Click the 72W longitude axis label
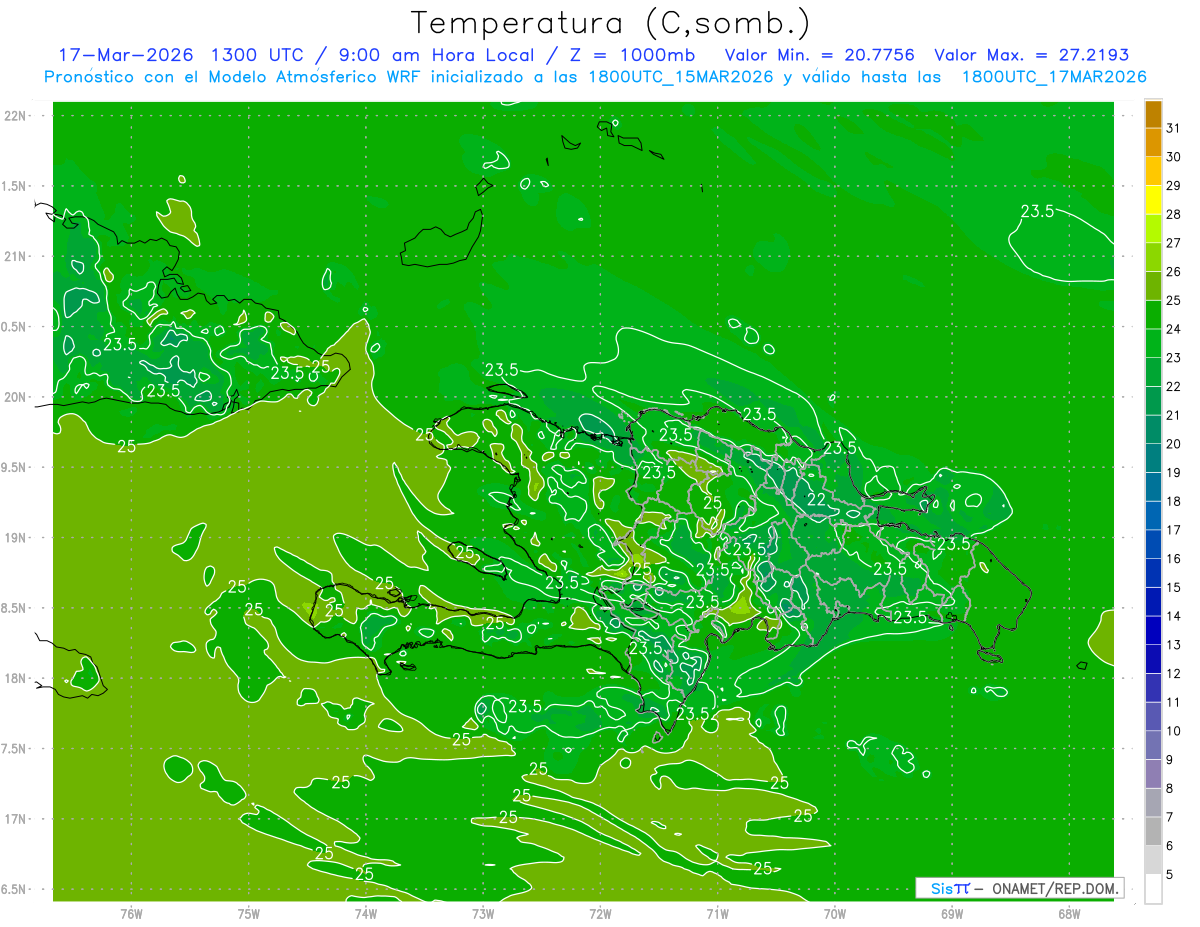The width and height of the screenshot is (1200, 927). tap(600, 914)
